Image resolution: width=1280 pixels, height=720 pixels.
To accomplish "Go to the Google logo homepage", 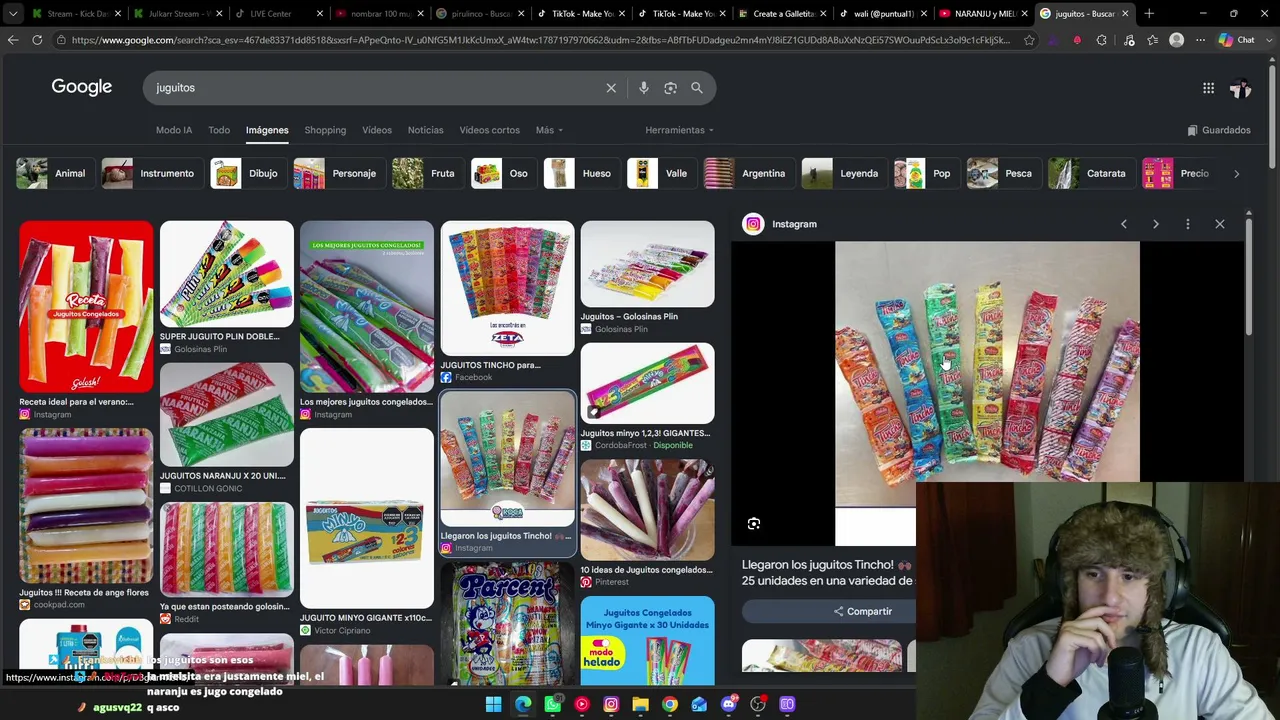I will pos(82,87).
